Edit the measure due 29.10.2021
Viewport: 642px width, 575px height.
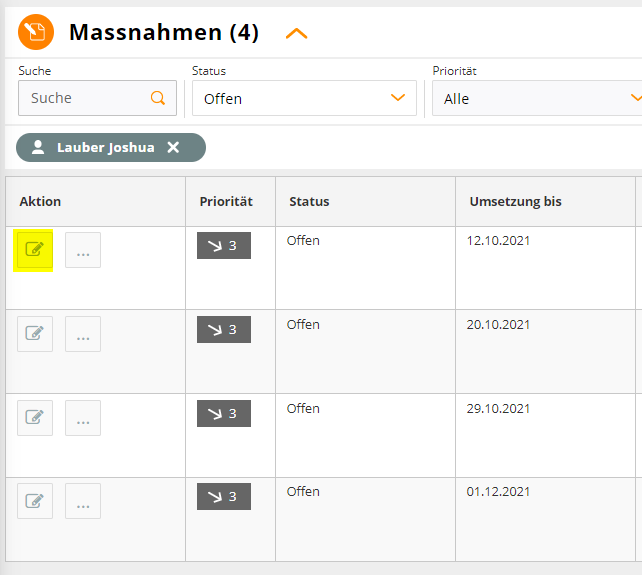tap(35, 418)
